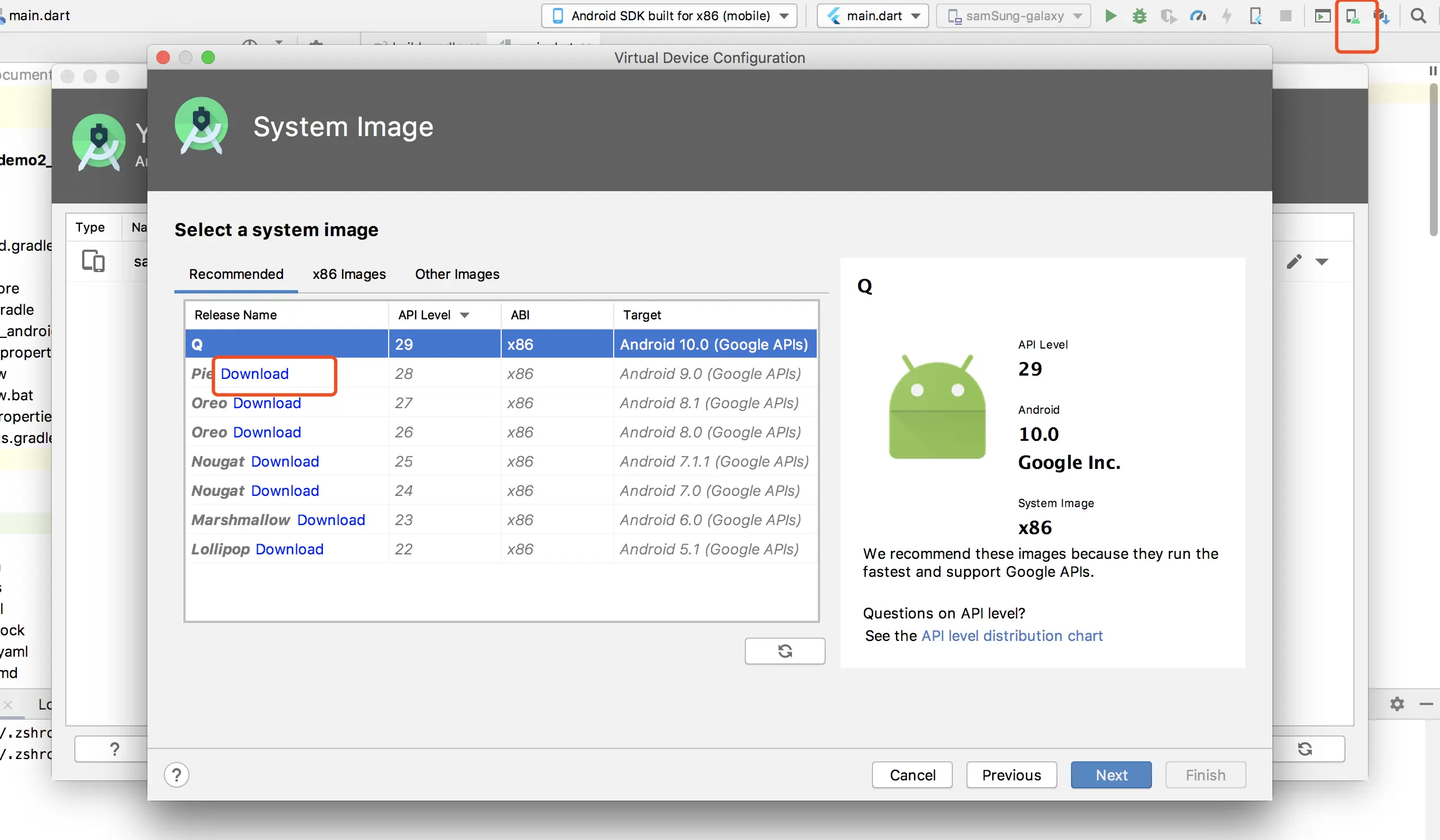Click the help question mark in dialog
Screen dimensions: 1440x840
tap(177, 775)
